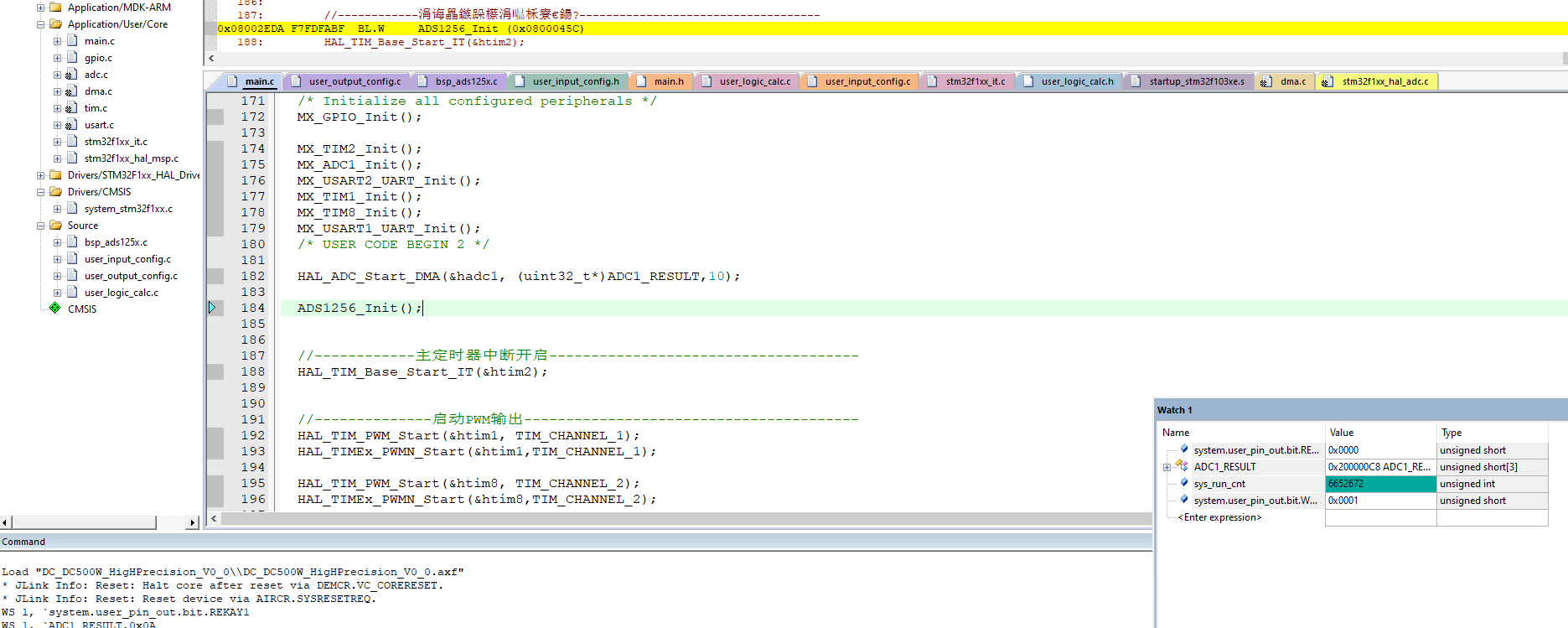Click the Drivers/CMSIS folder icon
Viewport: 1568px width, 628px height.
55,192
